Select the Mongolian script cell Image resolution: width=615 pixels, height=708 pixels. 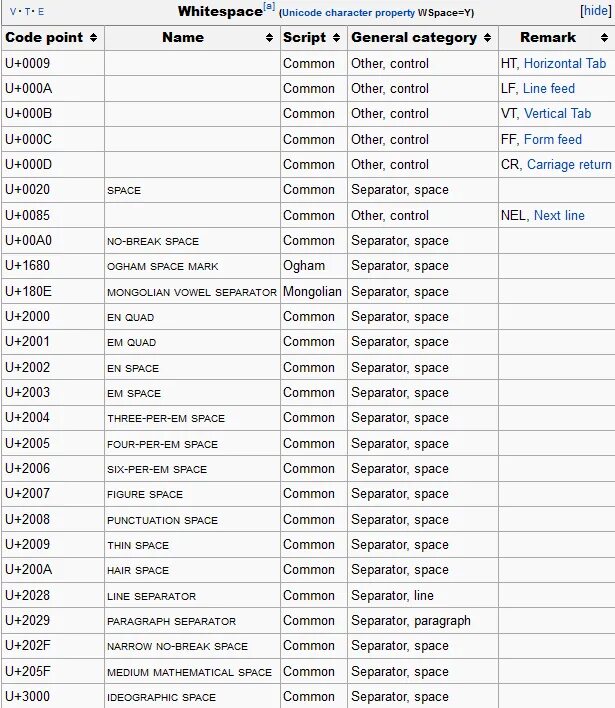click(x=314, y=292)
